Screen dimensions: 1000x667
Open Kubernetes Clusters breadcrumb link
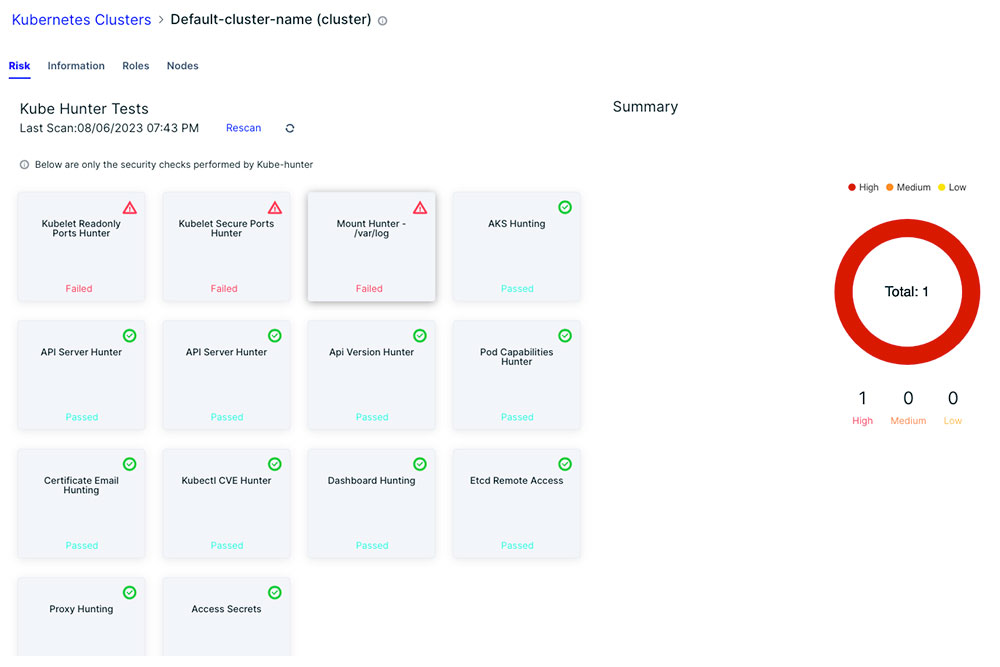(82, 20)
